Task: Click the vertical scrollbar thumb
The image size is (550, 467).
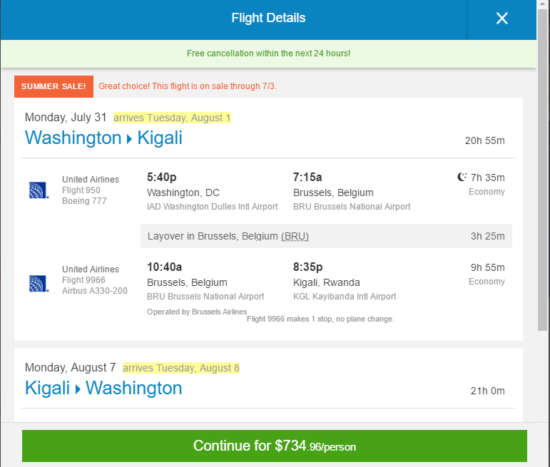Action: pos(543,169)
